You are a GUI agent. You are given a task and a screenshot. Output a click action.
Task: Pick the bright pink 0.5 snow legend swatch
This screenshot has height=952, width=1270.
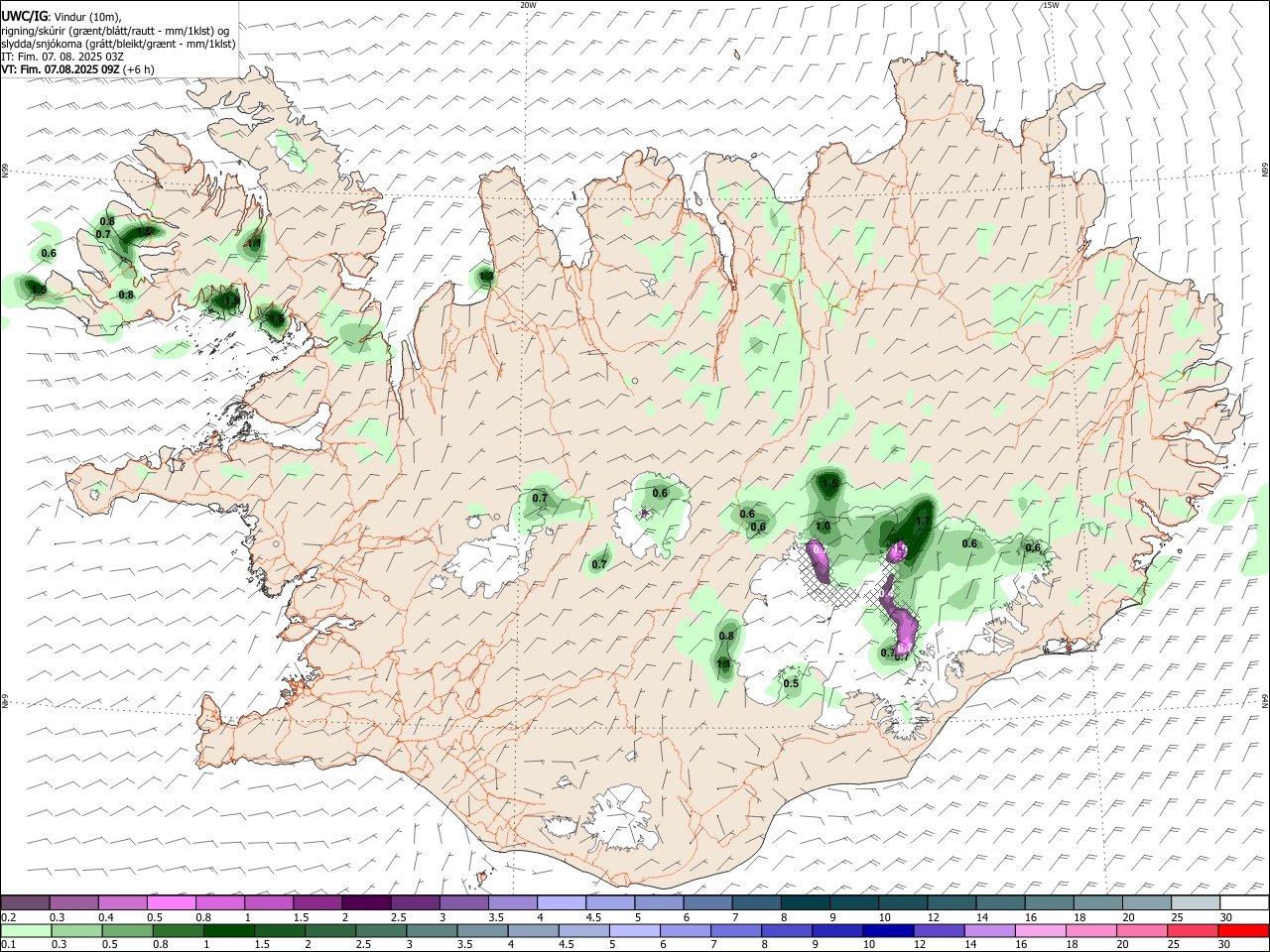click(x=172, y=903)
